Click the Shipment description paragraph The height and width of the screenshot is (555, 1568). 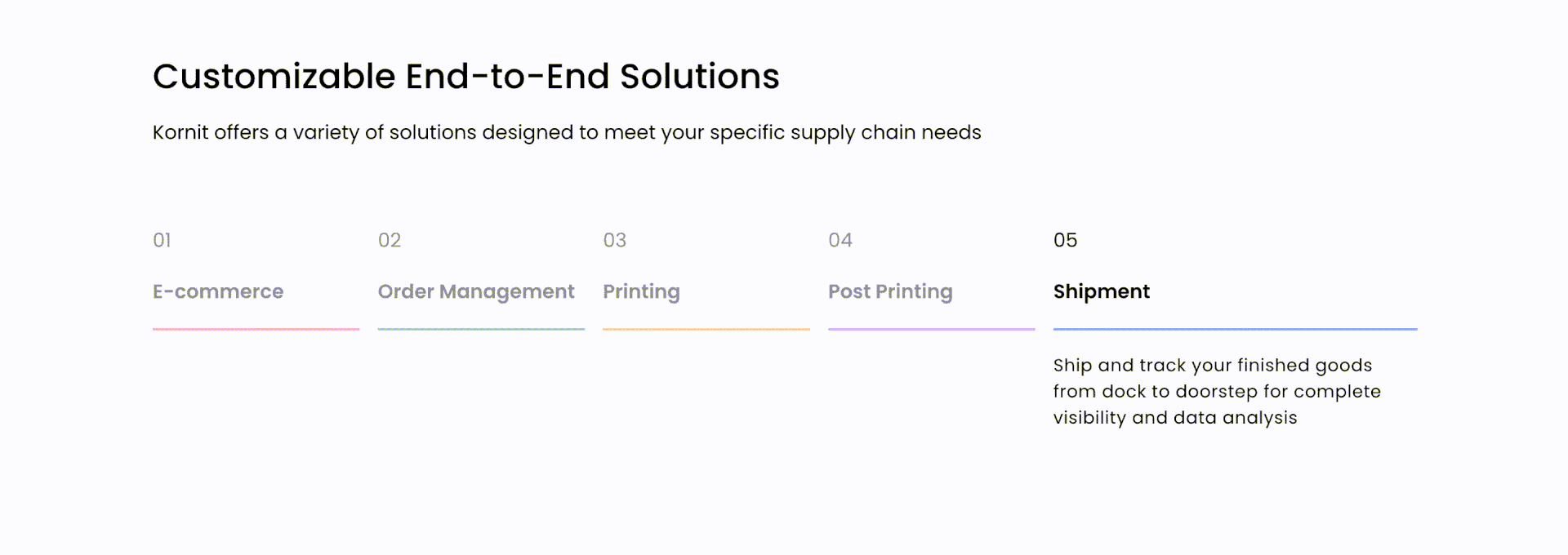1217,391
